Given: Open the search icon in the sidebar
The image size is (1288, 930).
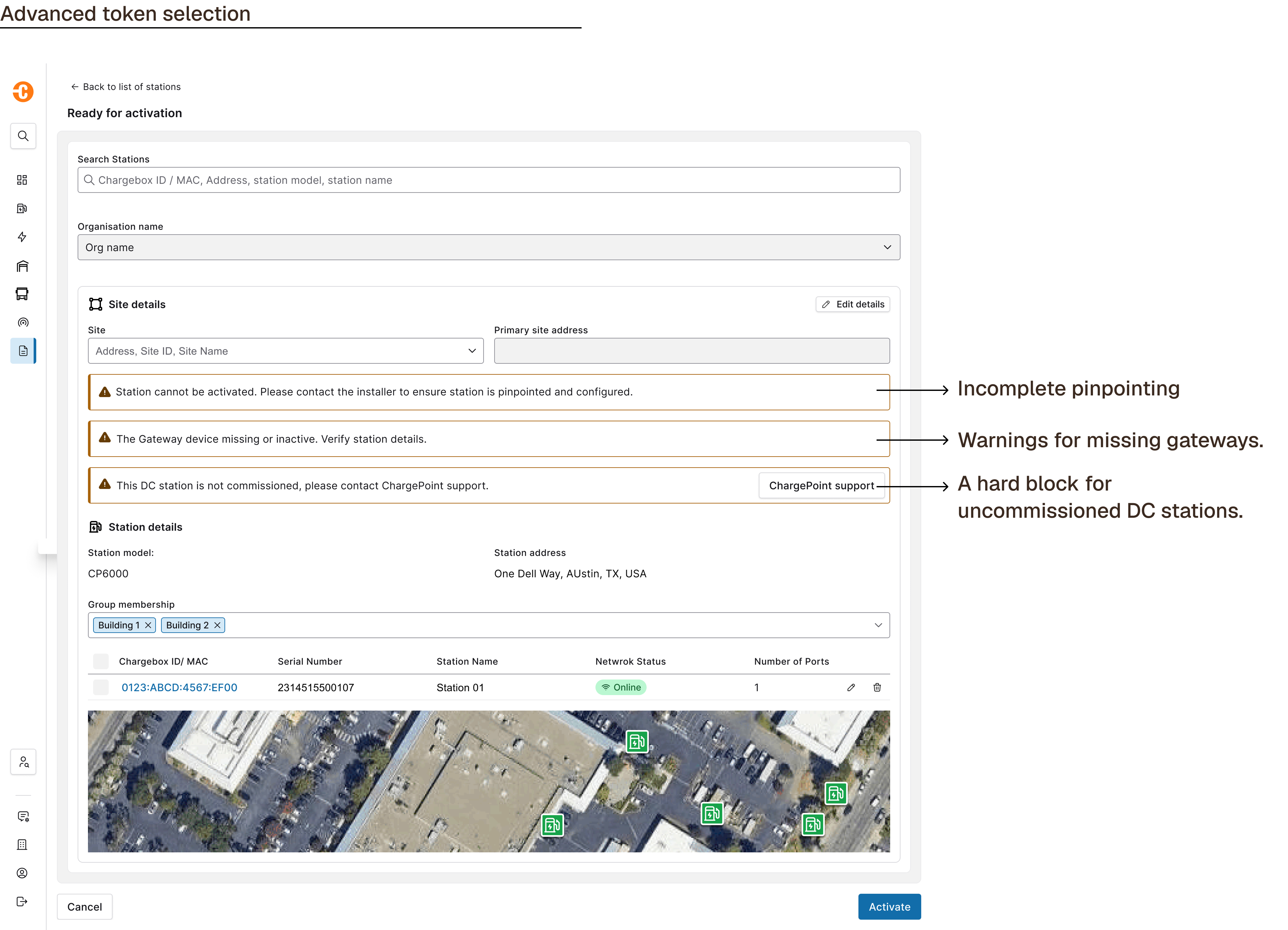Looking at the screenshot, I should tap(23, 136).
